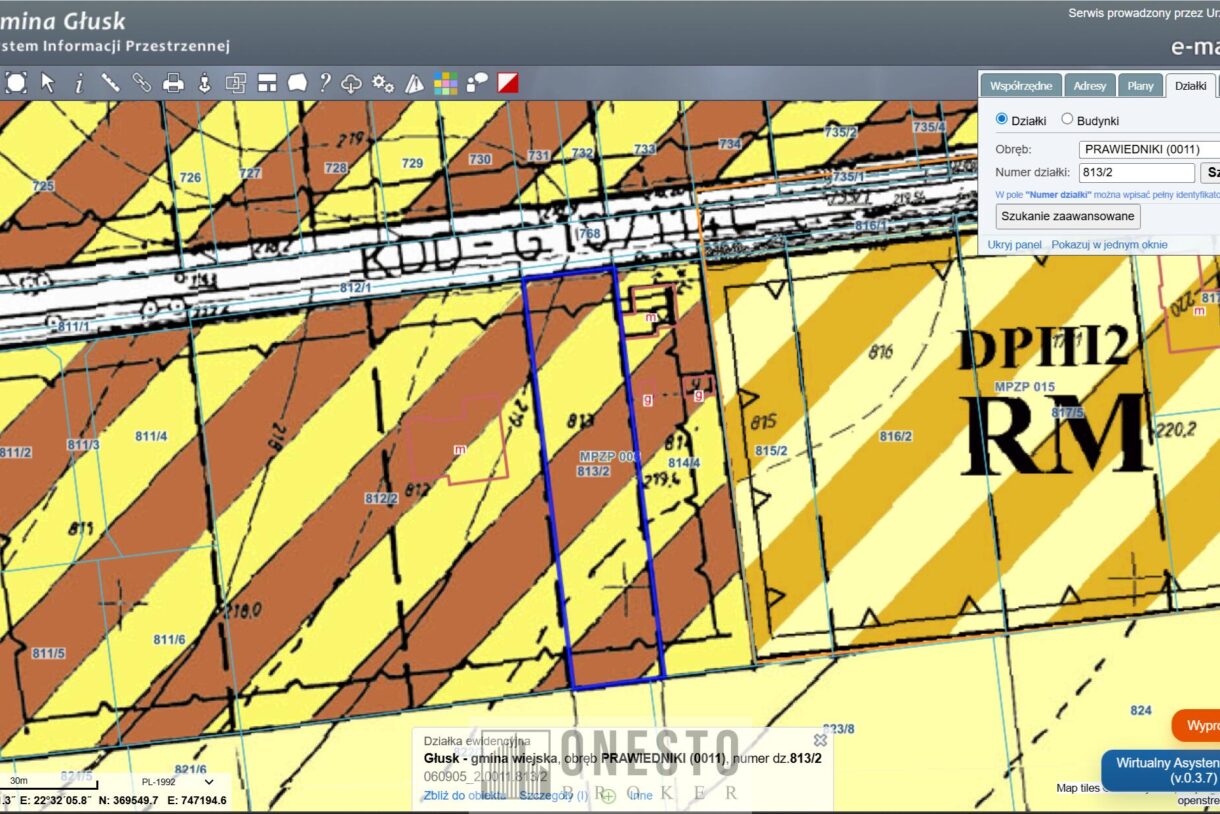
Task: Open the printer print tool
Action: (x=174, y=83)
